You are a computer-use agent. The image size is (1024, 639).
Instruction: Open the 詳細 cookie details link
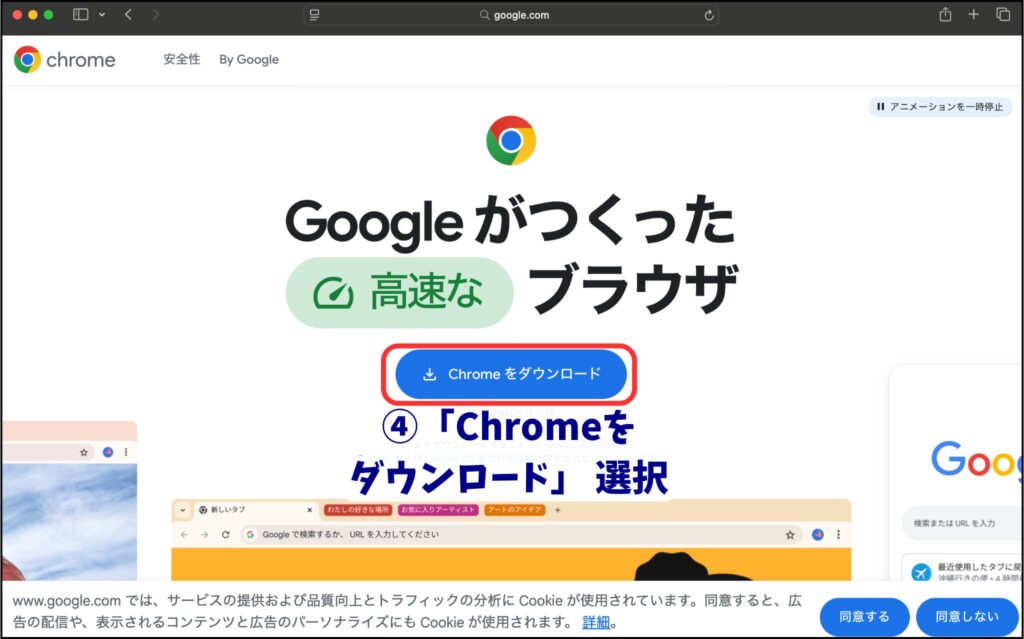596,621
